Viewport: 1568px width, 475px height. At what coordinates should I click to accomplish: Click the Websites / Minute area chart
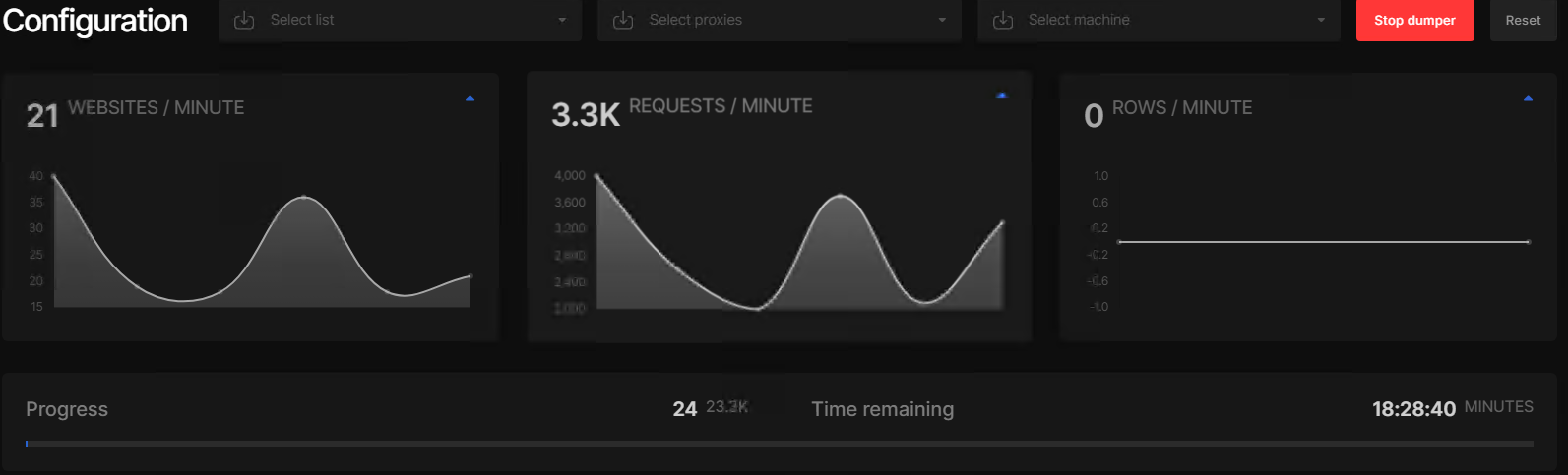point(262,256)
